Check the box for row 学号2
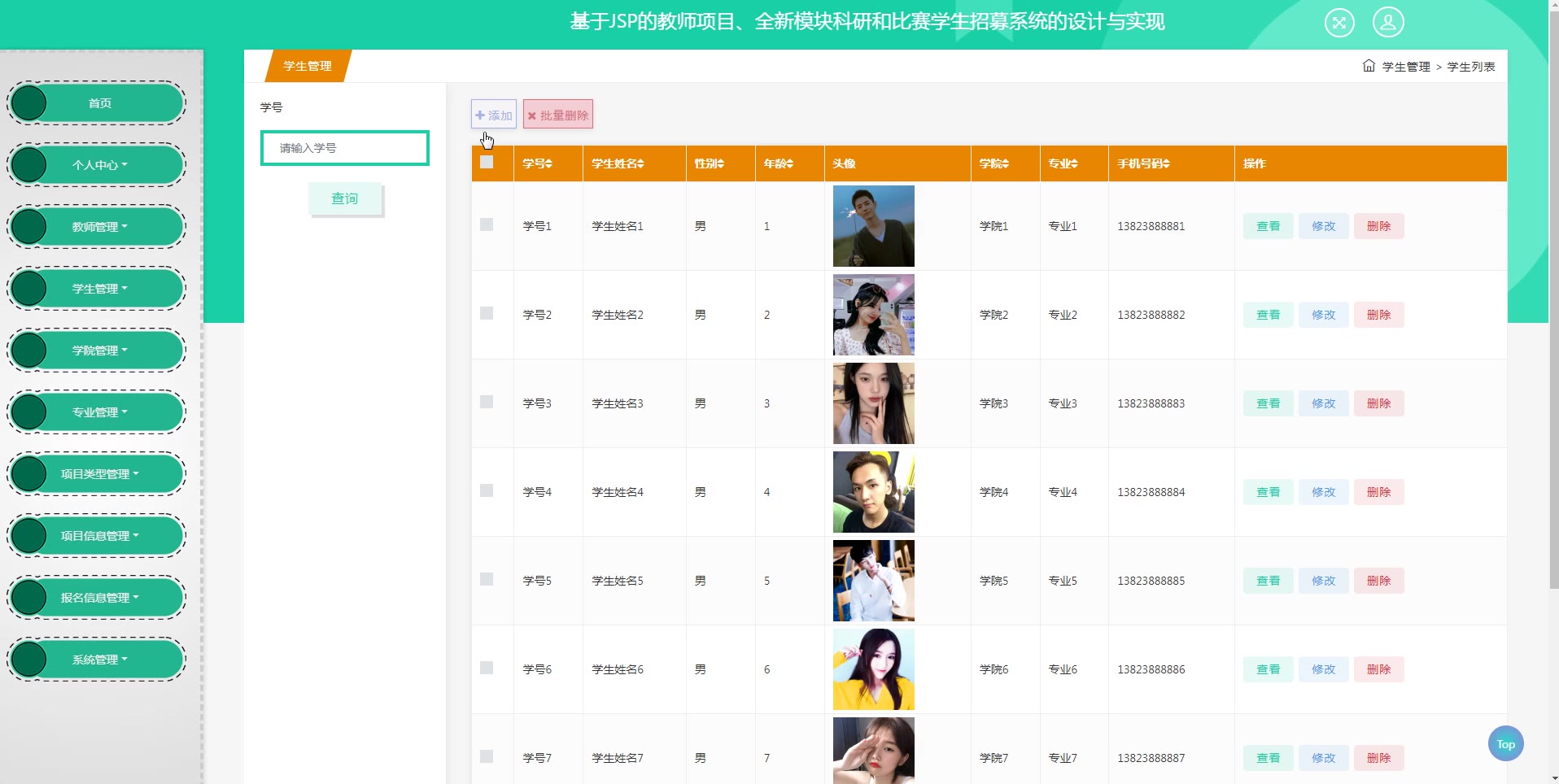1559x784 pixels. (x=487, y=313)
